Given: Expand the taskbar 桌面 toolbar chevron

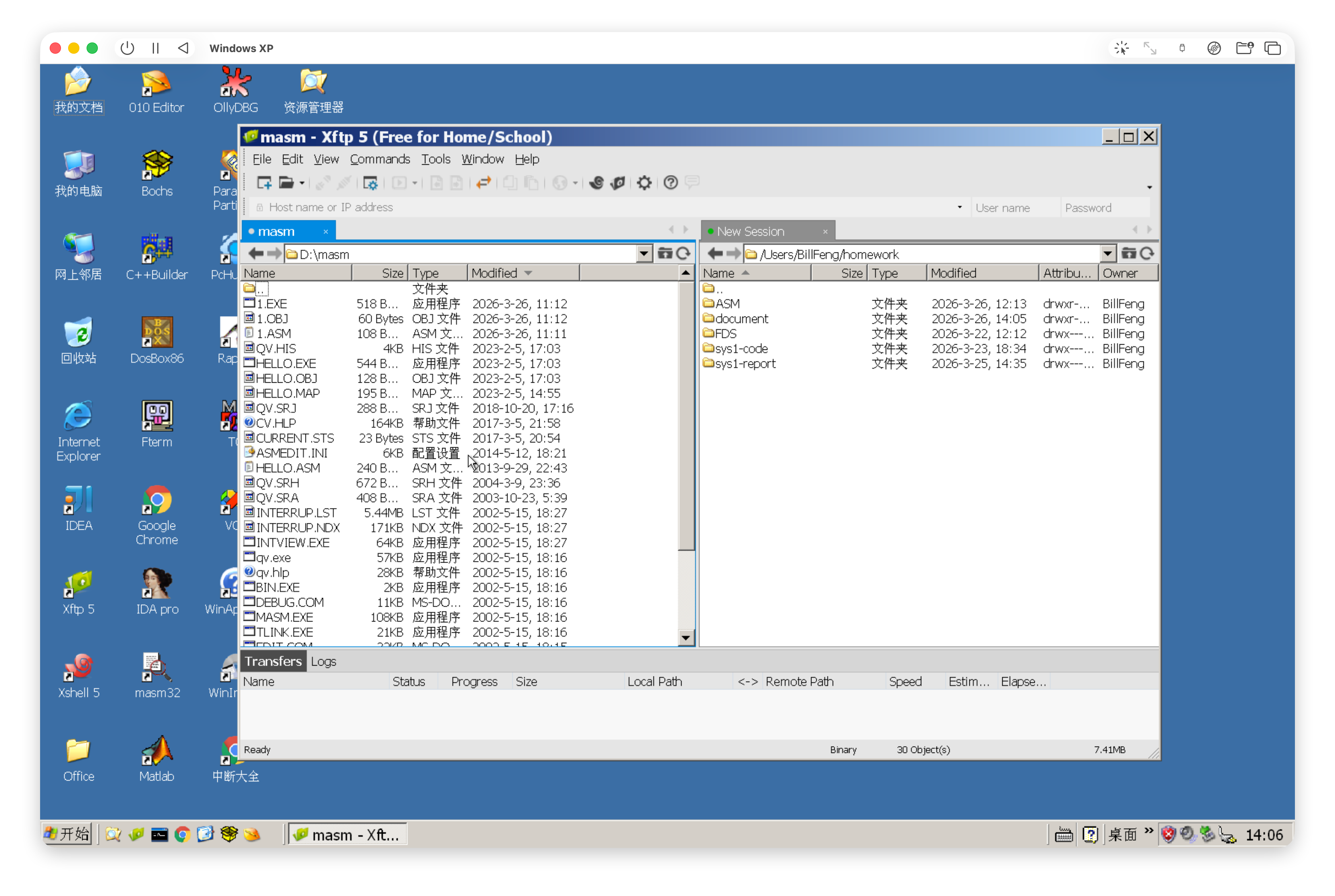Looking at the screenshot, I should coord(1149,831).
